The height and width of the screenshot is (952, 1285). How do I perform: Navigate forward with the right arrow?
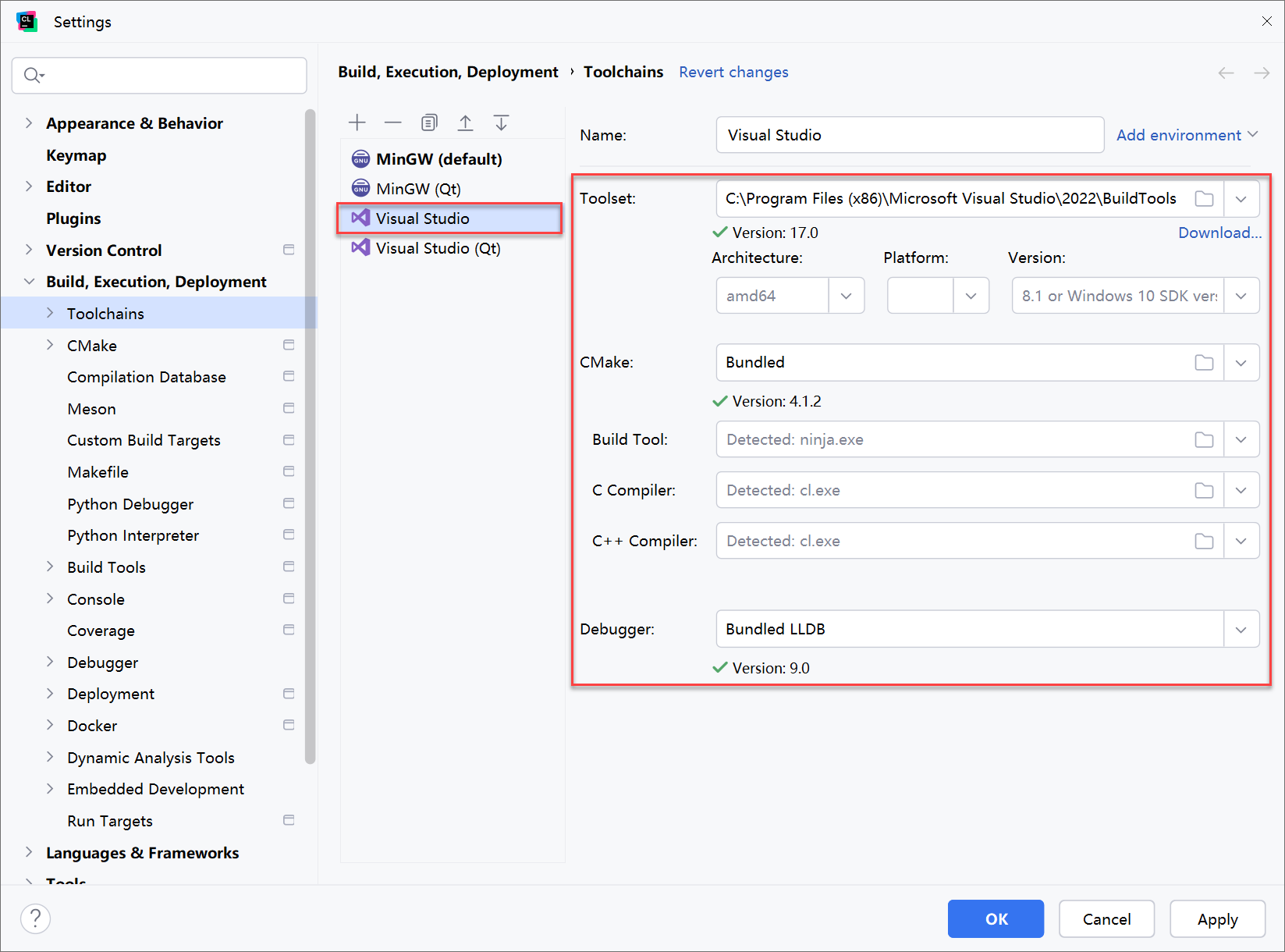(x=1262, y=73)
